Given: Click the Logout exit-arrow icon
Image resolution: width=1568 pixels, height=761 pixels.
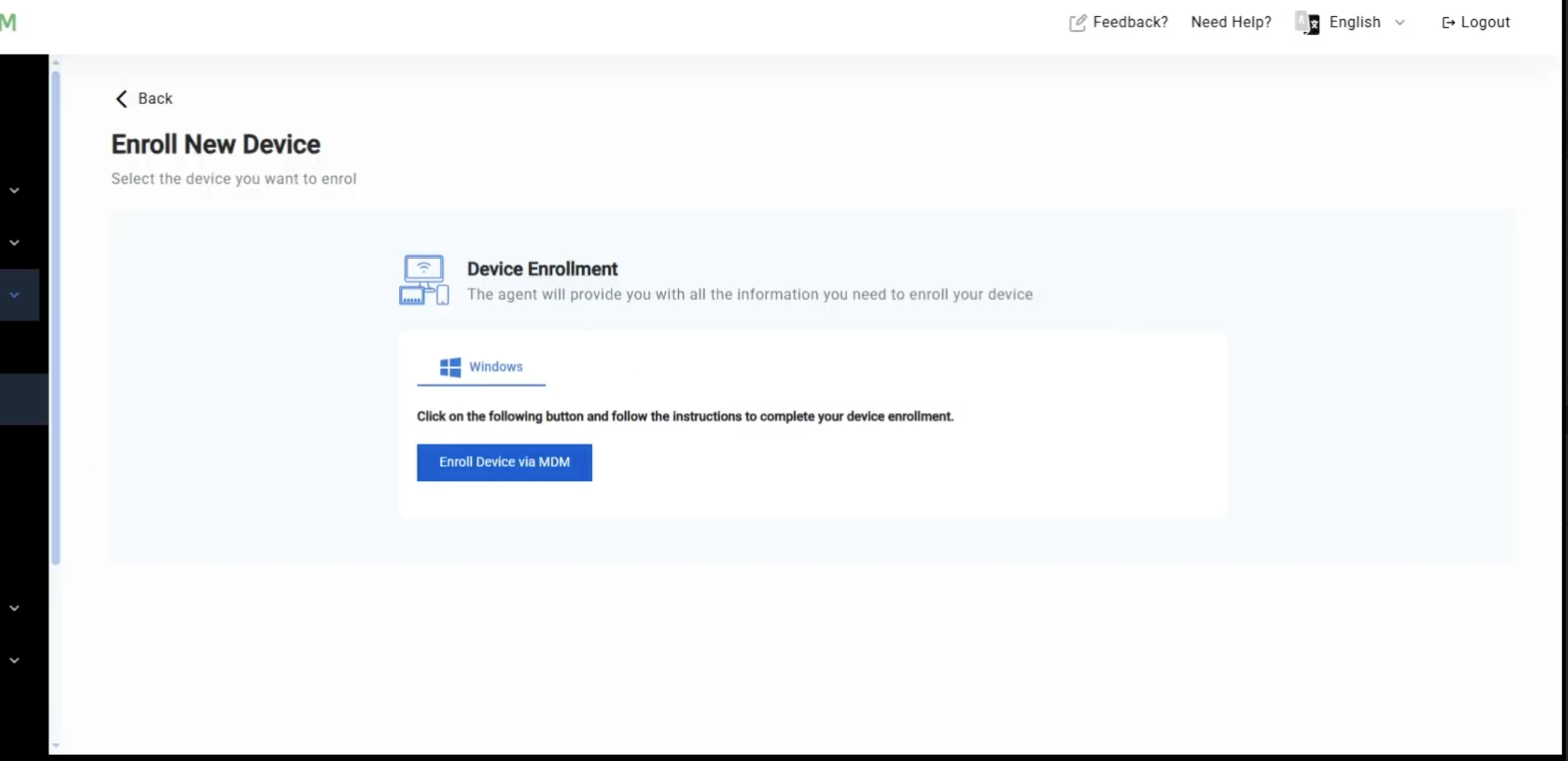Looking at the screenshot, I should coord(1448,23).
